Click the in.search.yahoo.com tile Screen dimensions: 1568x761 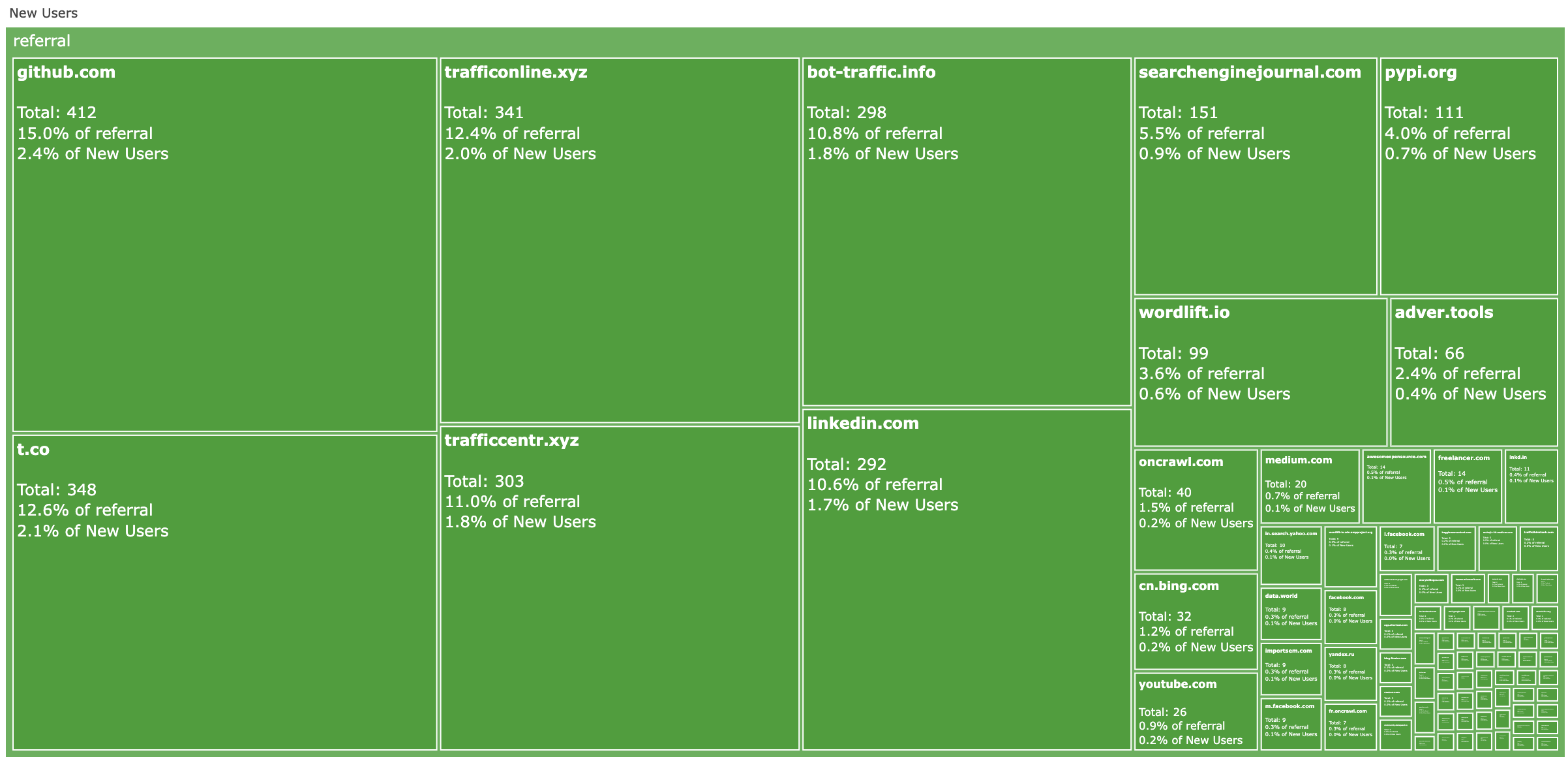pyautogui.click(x=1291, y=555)
